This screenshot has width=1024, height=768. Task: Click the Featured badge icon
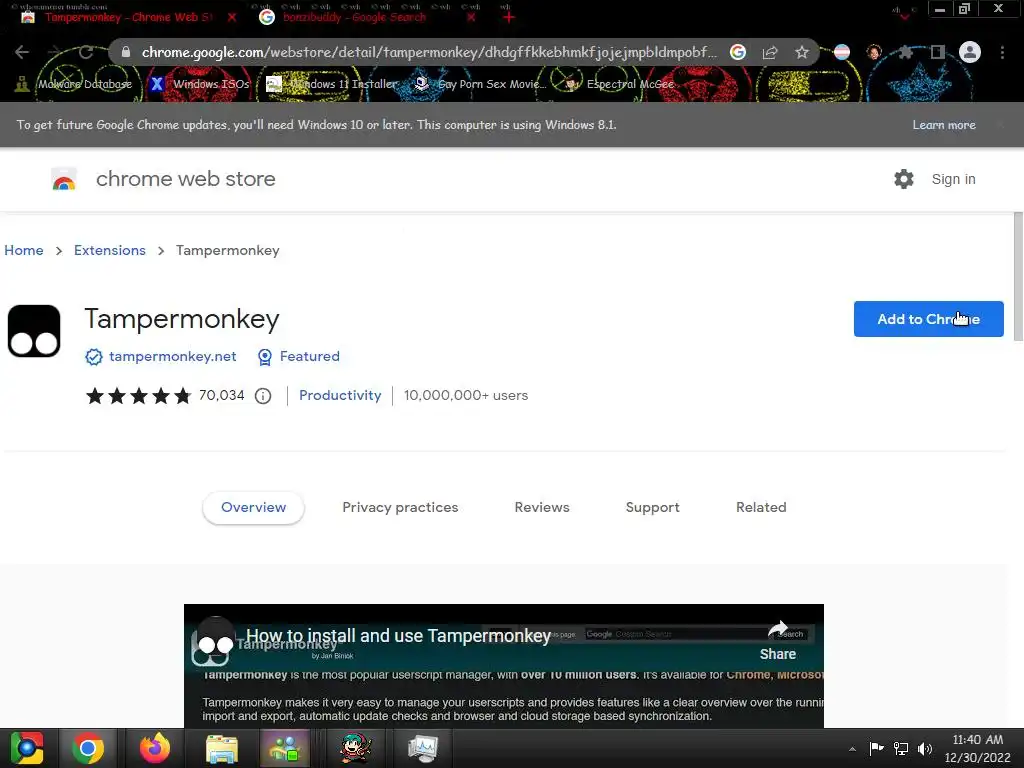pyautogui.click(x=264, y=357)
